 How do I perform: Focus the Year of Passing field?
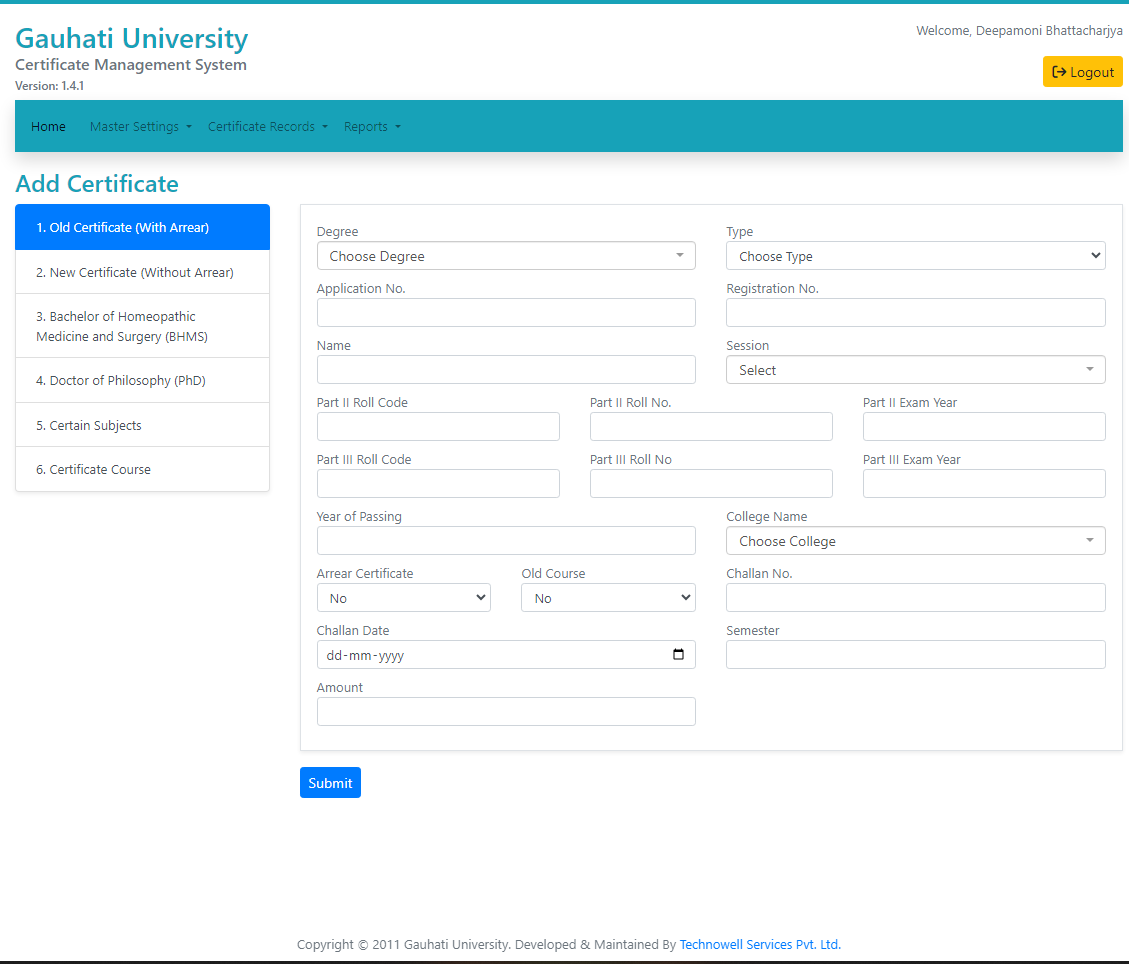(506, 541)
